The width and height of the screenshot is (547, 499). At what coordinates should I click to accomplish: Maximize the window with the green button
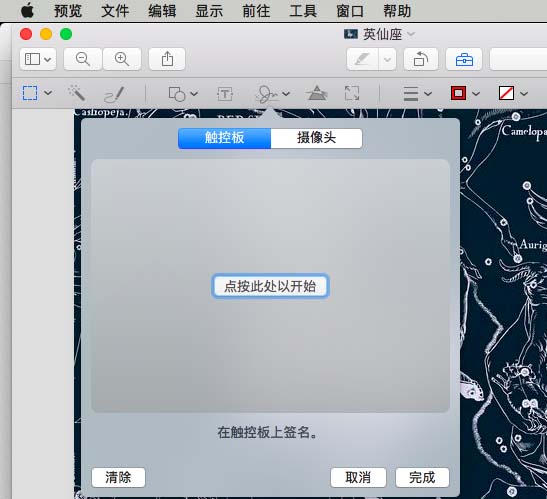point(66,34)
